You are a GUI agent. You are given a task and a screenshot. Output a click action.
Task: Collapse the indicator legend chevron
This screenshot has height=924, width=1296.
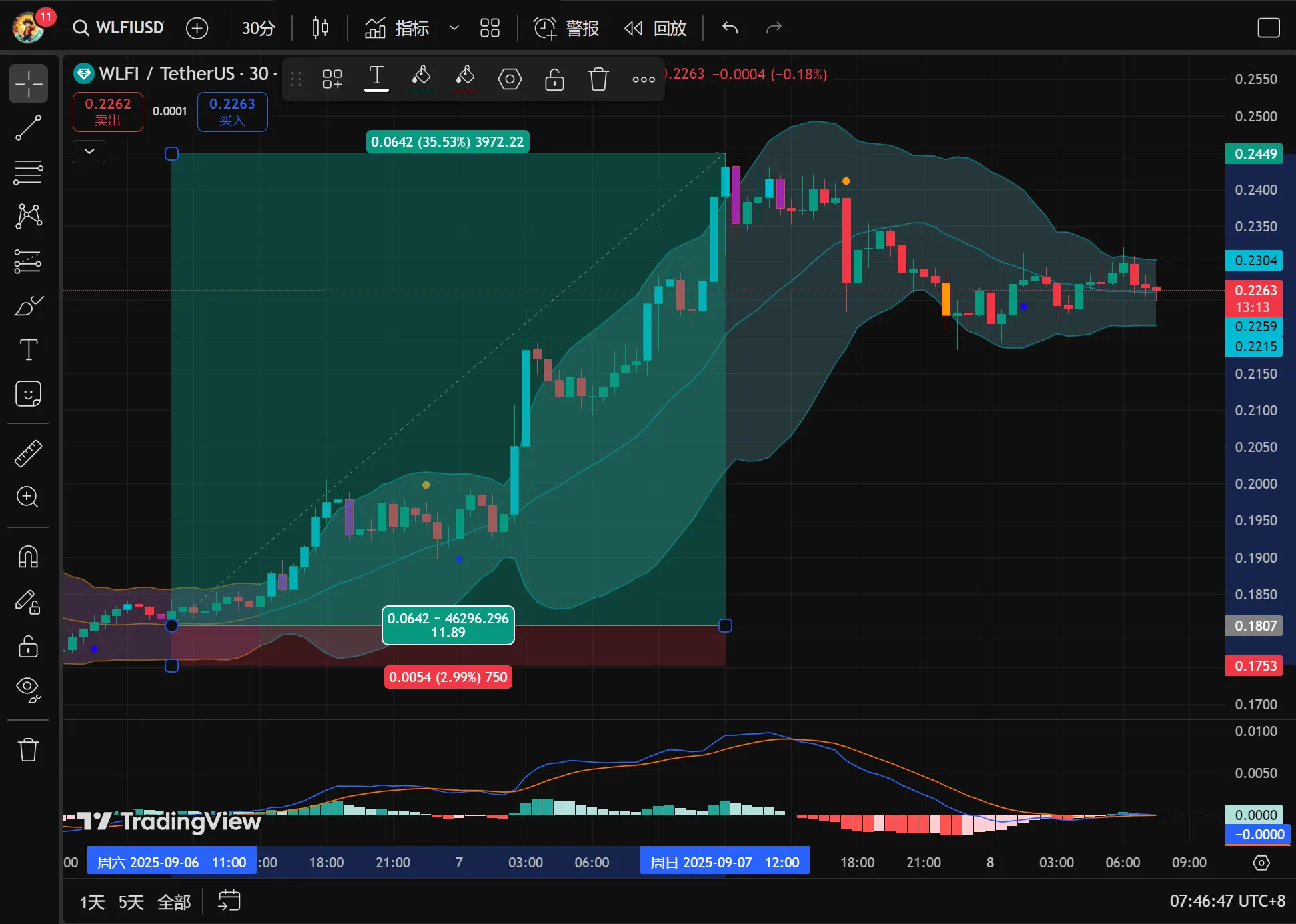[89, 151]
